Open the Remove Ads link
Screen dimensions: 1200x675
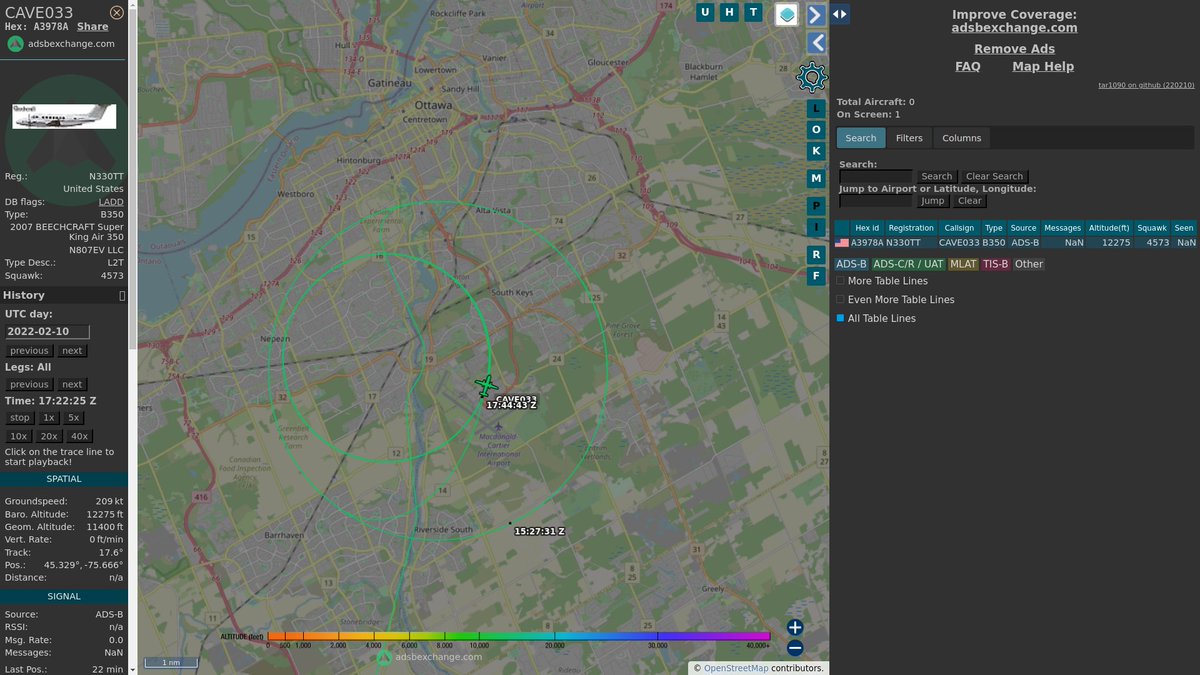[1014, 49]
